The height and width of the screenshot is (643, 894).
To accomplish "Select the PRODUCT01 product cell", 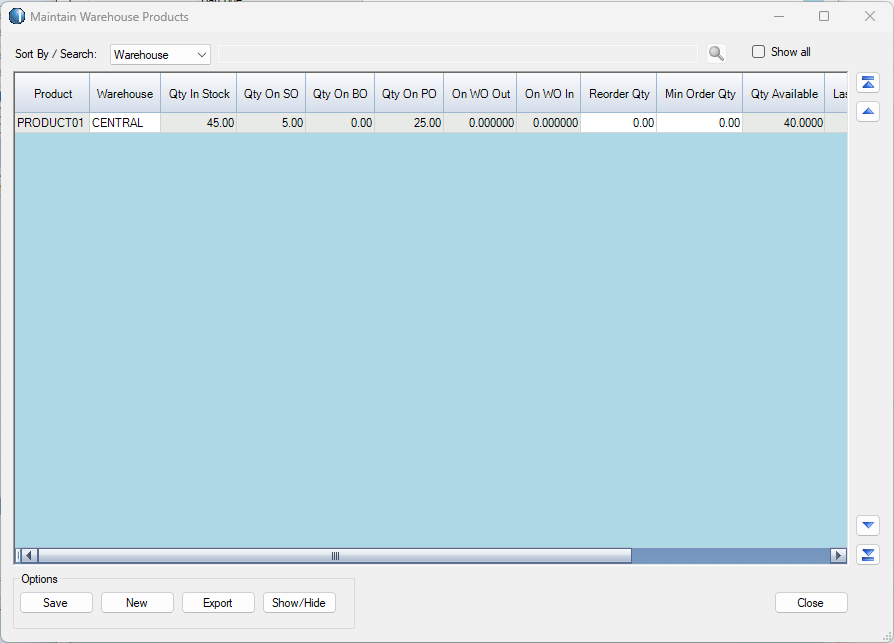I will point(51,123).
